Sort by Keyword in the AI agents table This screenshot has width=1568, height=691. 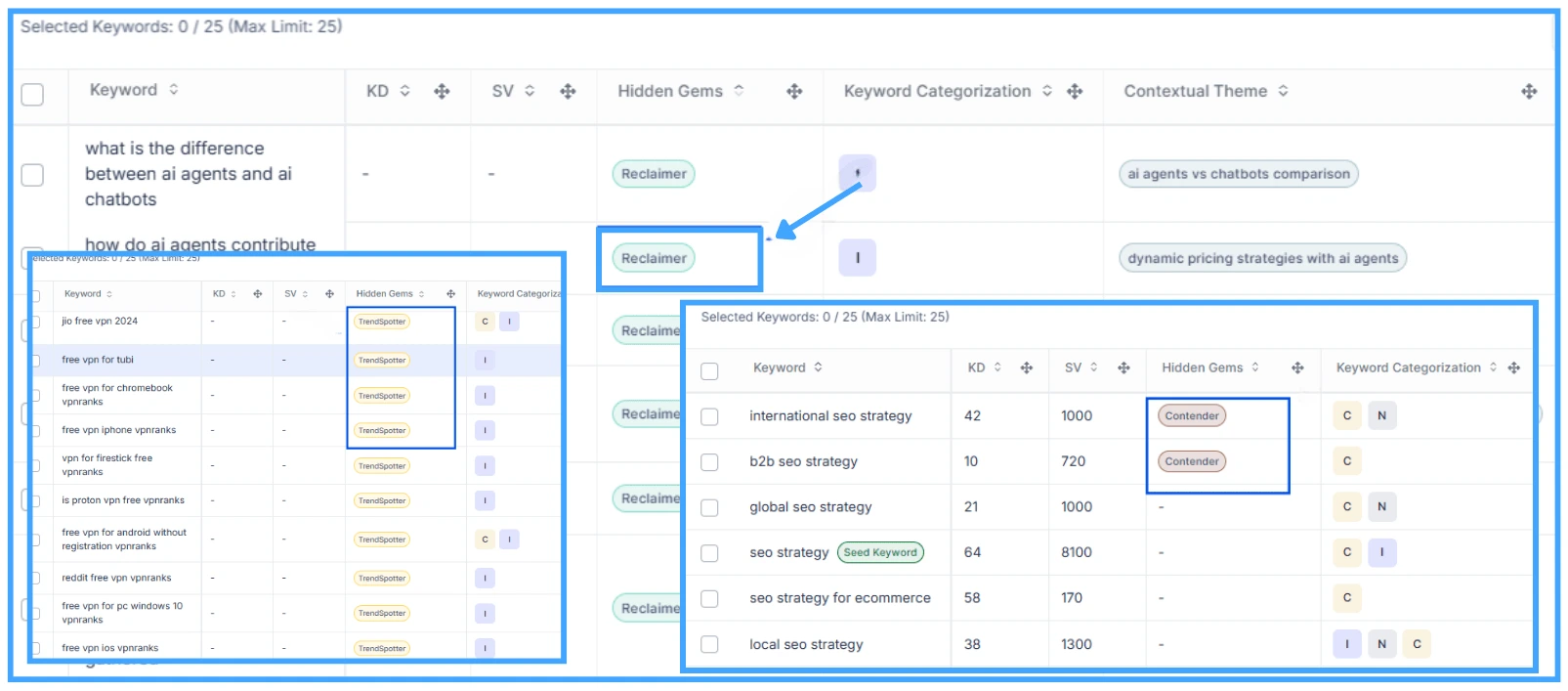point(174,89)
